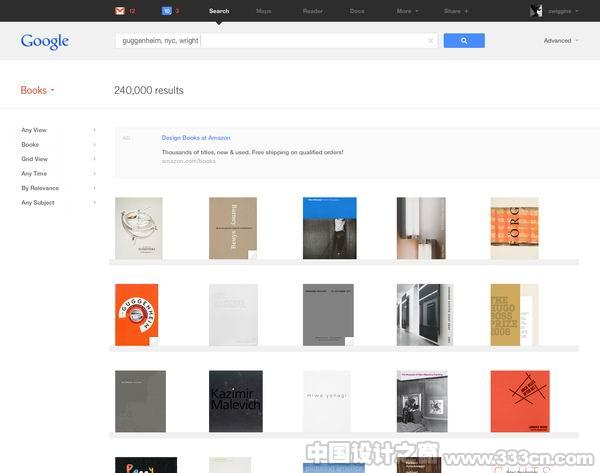Image resolution: width=600 pixels, height=473 pixels.
Task: Expand the By Relevance sort filter
Action: [58, 188]
